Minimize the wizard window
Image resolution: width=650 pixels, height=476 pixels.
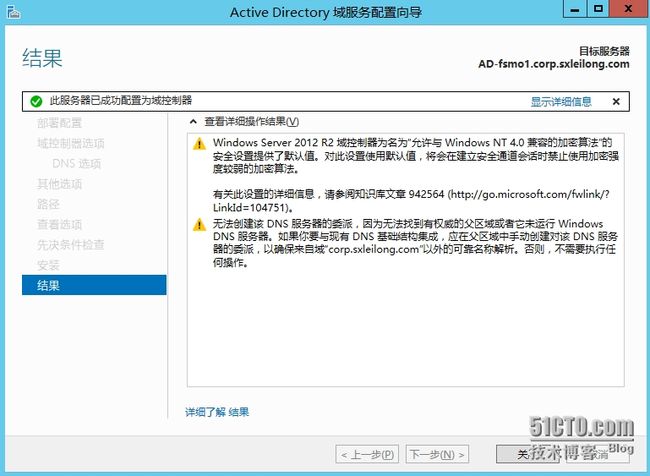pyautogui.click(x=575, y=9)
